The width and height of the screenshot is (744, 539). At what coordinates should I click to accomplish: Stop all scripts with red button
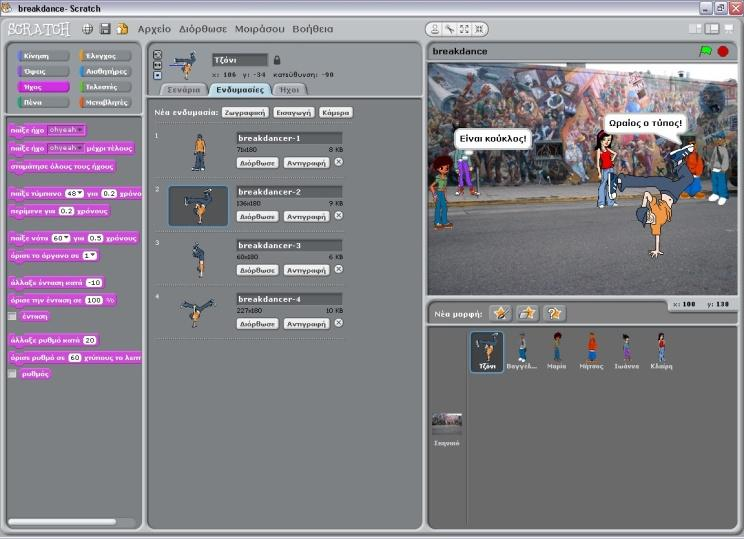(723, 51)
